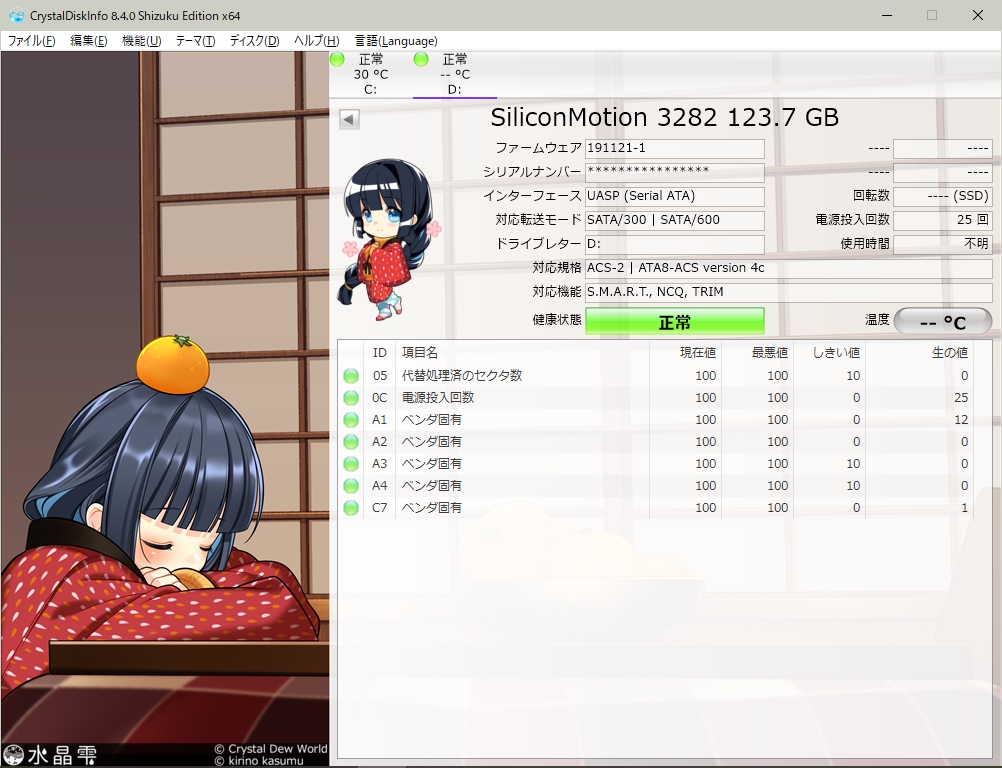Open the ヘルプ(H) menu
This screenshot has height=768, width=1002.
316,41
